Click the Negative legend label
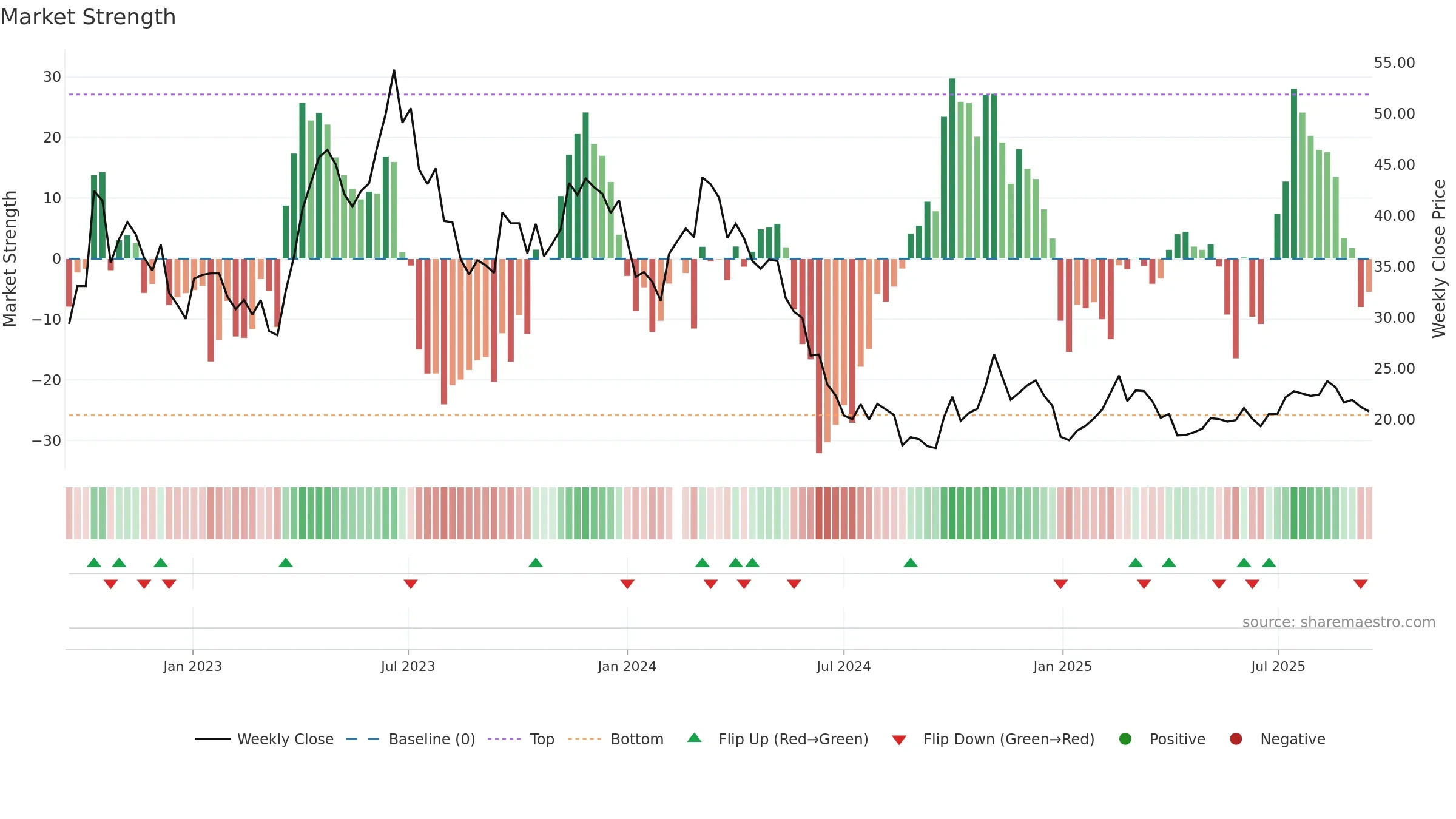 (1293, 739)
